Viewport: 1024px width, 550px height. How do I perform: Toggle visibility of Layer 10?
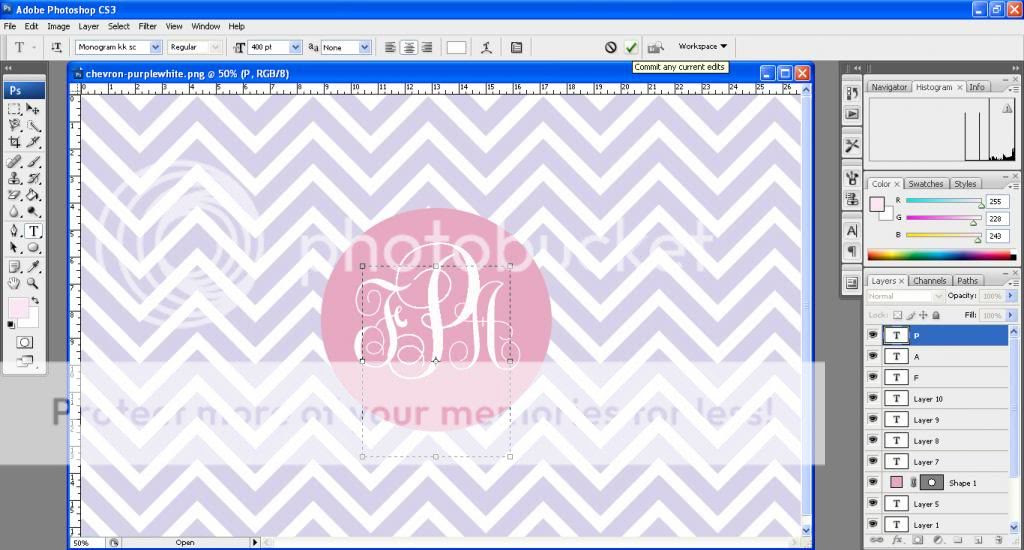pyautogui.click(x=873, y=398)
